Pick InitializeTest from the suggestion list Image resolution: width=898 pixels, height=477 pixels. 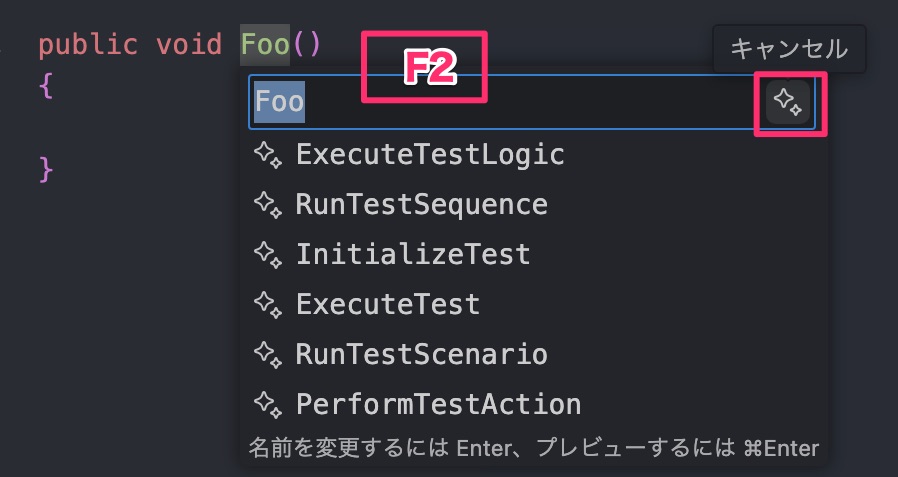tap(533, 255)
